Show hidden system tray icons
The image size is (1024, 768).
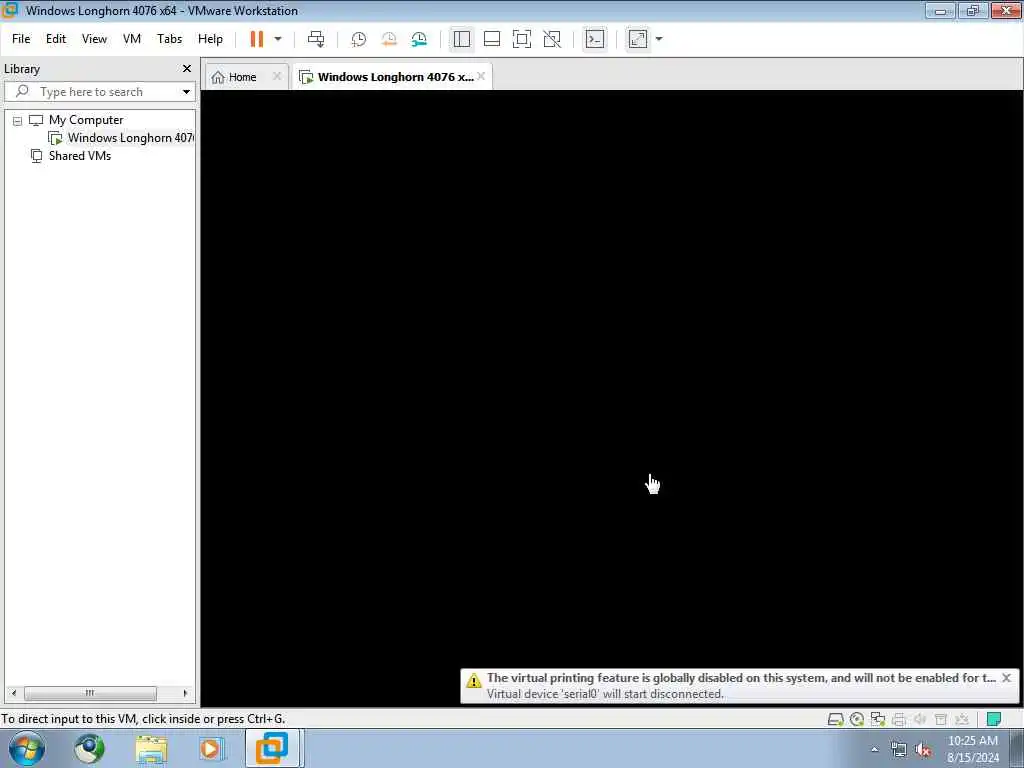(x=874, y=750)
